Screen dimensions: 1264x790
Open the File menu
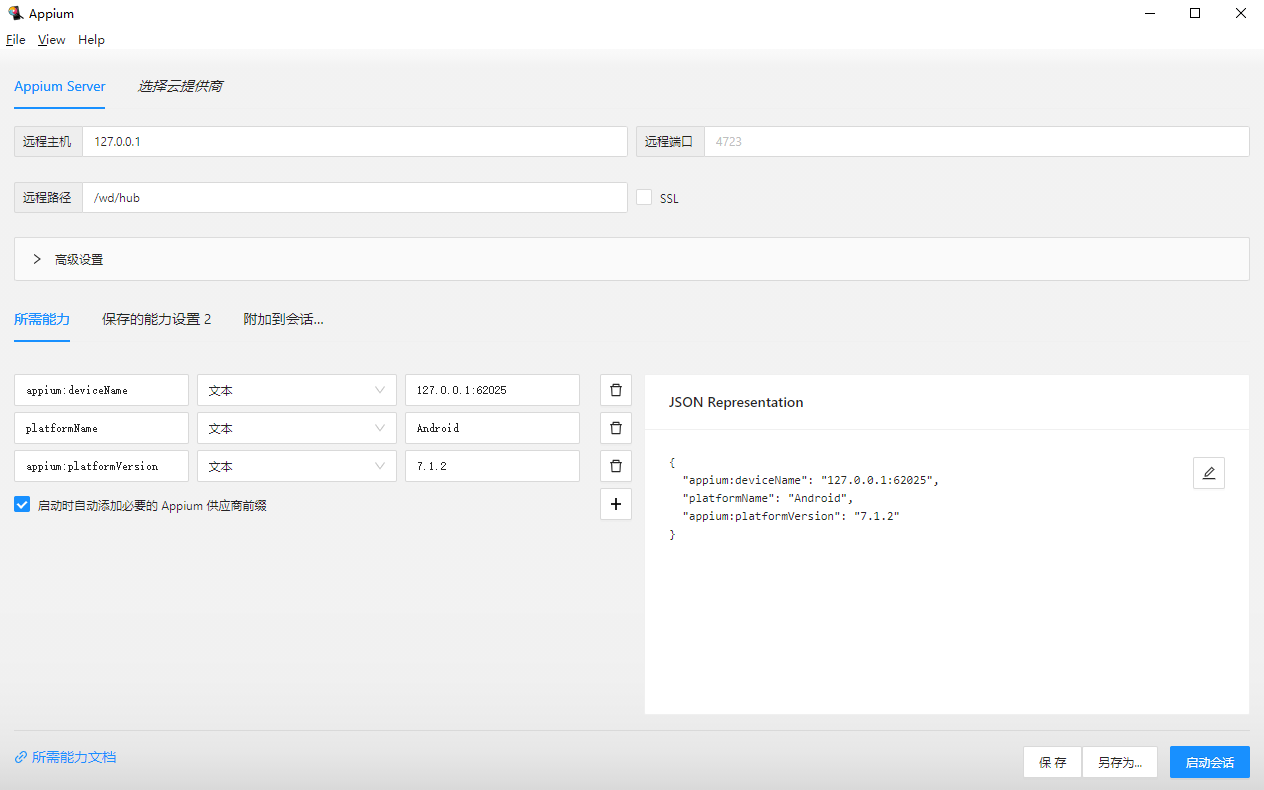pos(16,40)
